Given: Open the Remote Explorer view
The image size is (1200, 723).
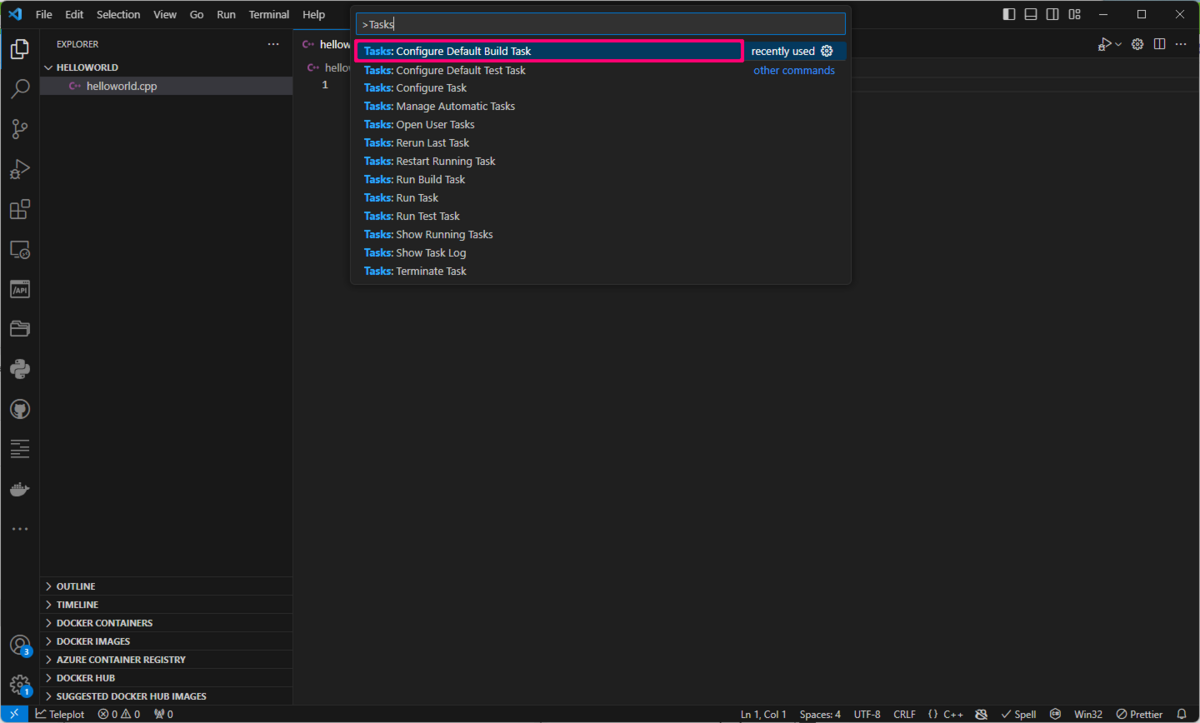Looking at the screenshot, I should point(20,249).
